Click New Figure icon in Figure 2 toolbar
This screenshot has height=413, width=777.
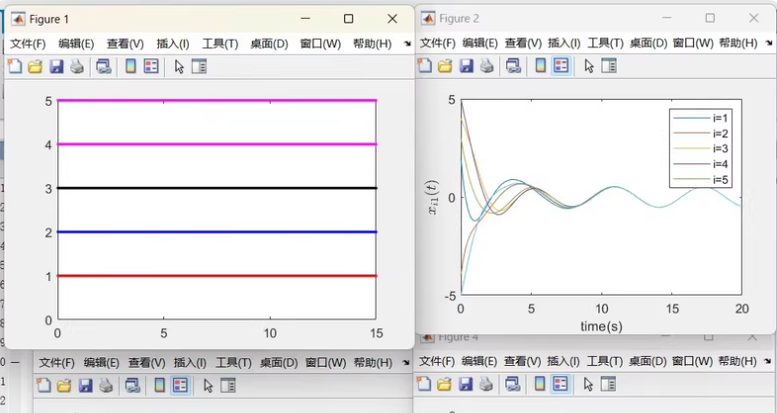tap(425, 65)
